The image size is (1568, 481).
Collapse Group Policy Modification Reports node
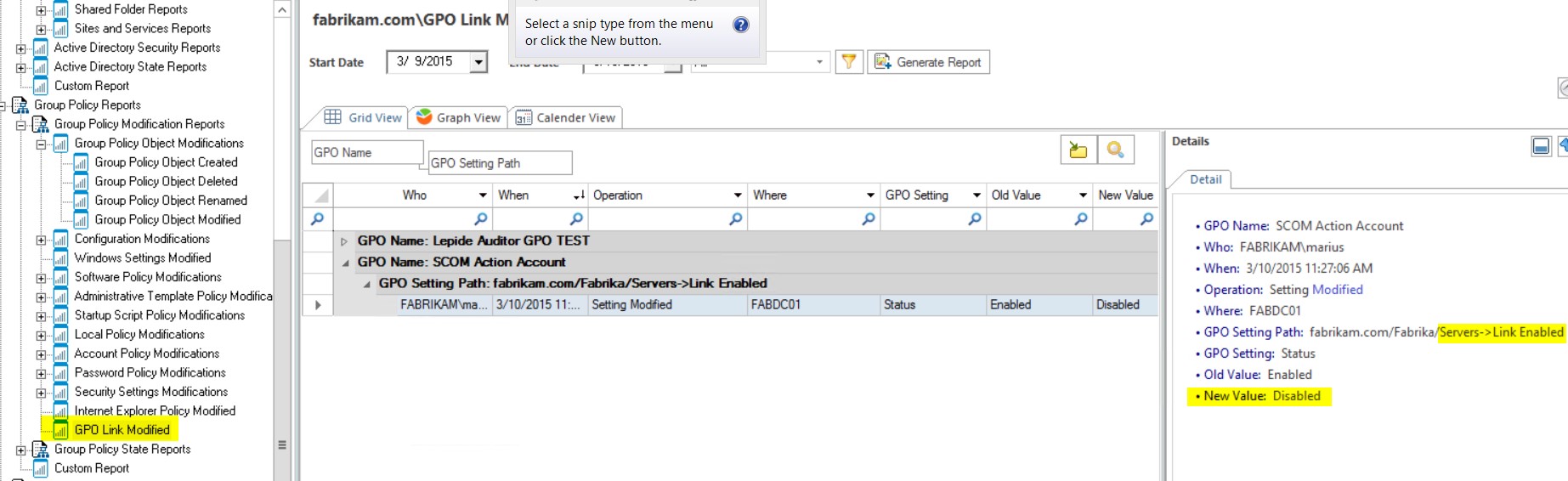[x=21, y=125]
